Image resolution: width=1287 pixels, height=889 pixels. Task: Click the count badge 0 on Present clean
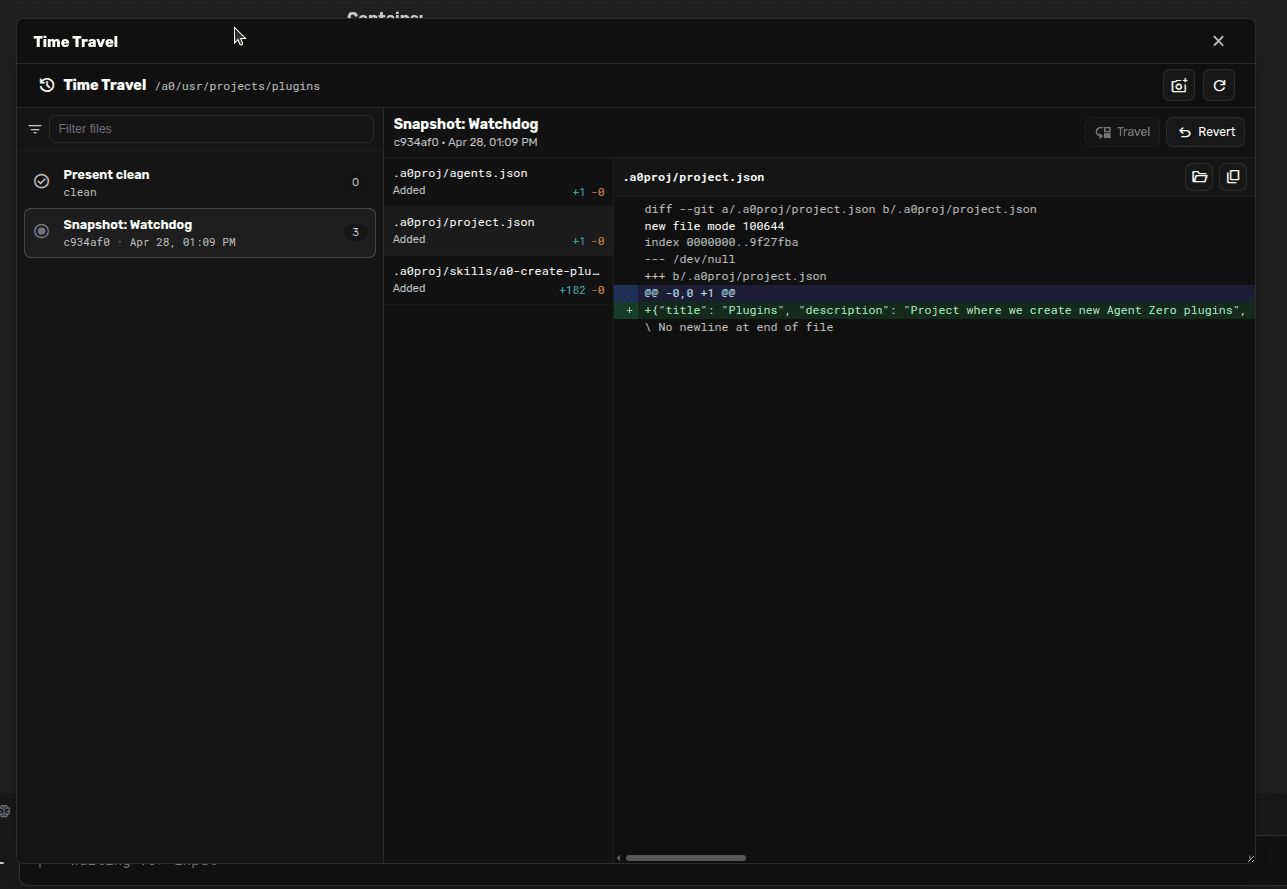click(x=355, y=182)
